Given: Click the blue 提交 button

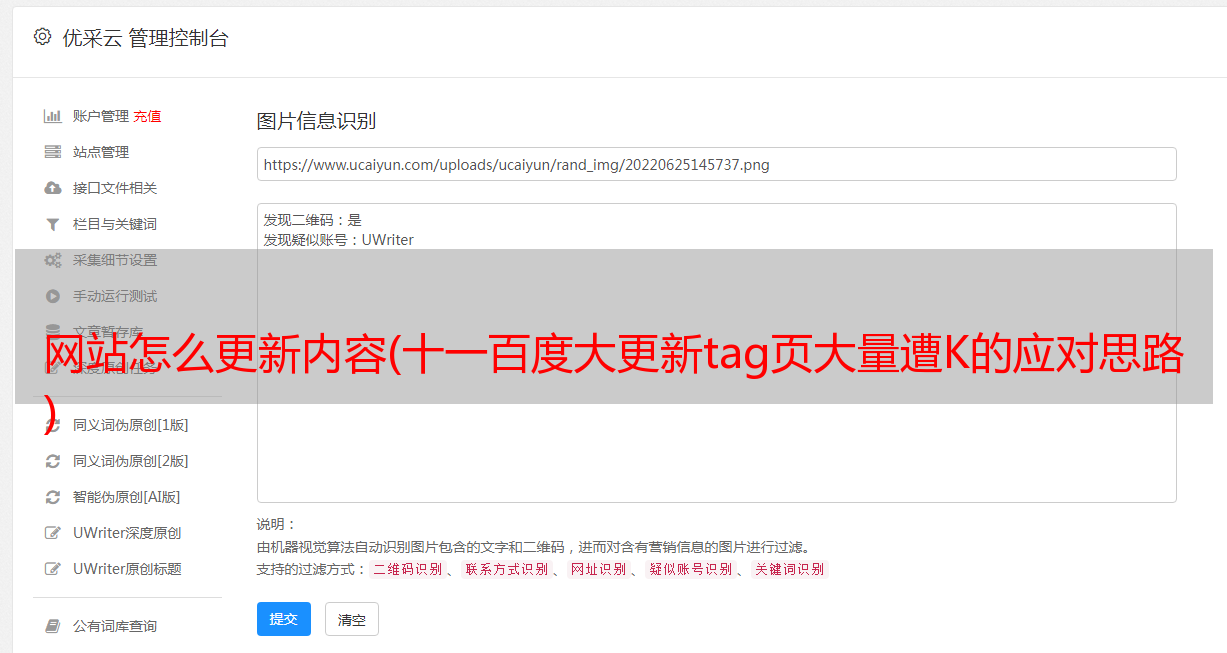Looking at the screenshot, I should (x=284, y=619).
